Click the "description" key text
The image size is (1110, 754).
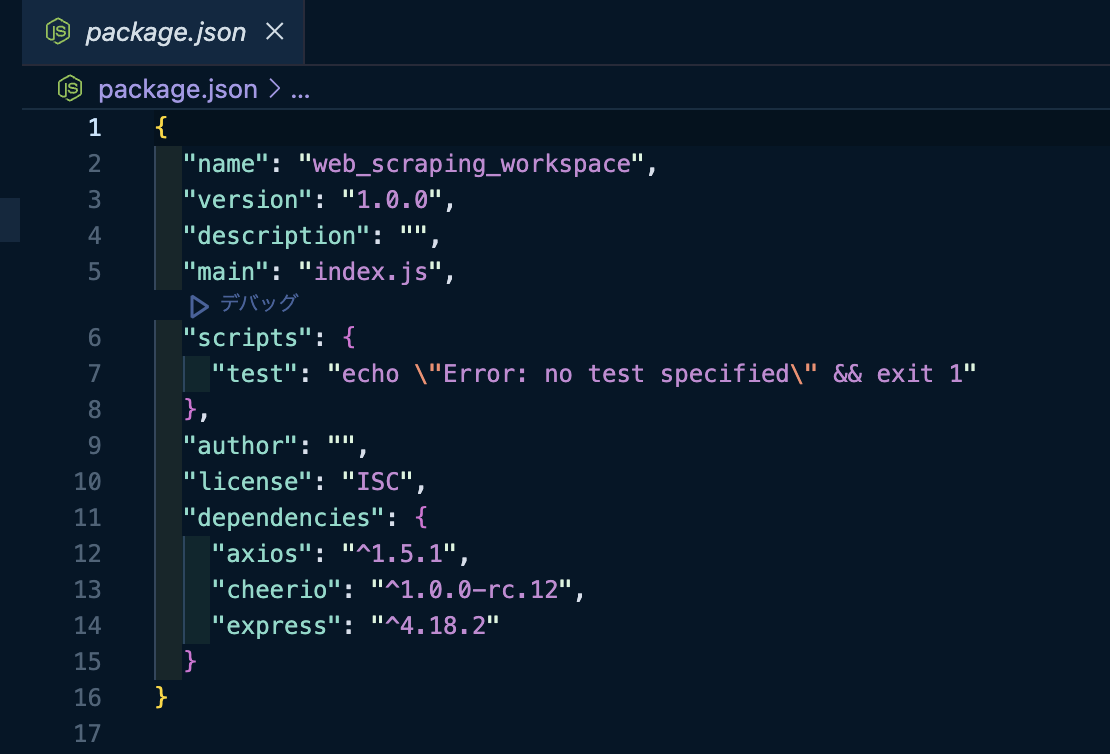point(276,236)
